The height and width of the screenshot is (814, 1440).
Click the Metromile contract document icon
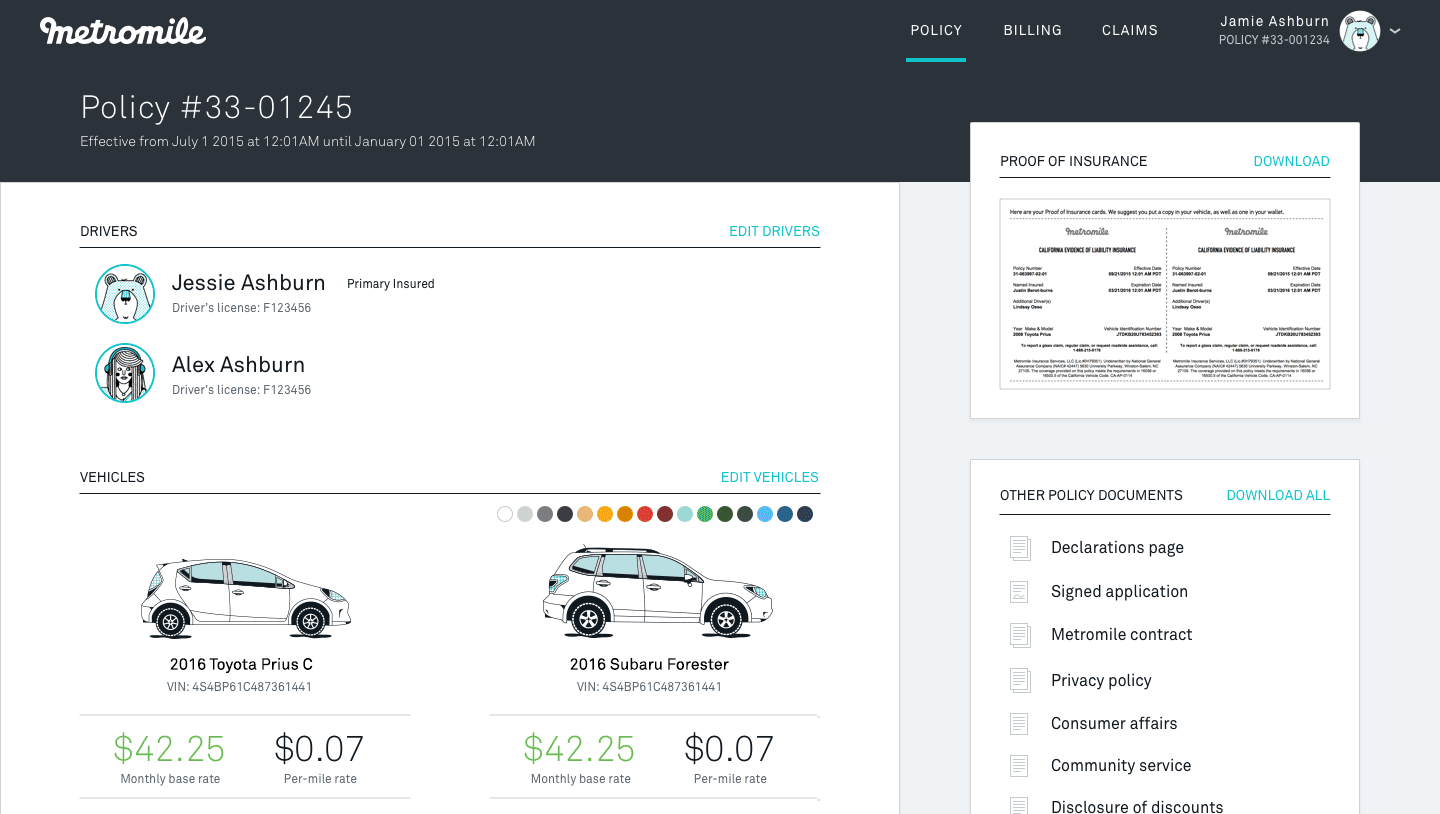[x=1019, y=635]
